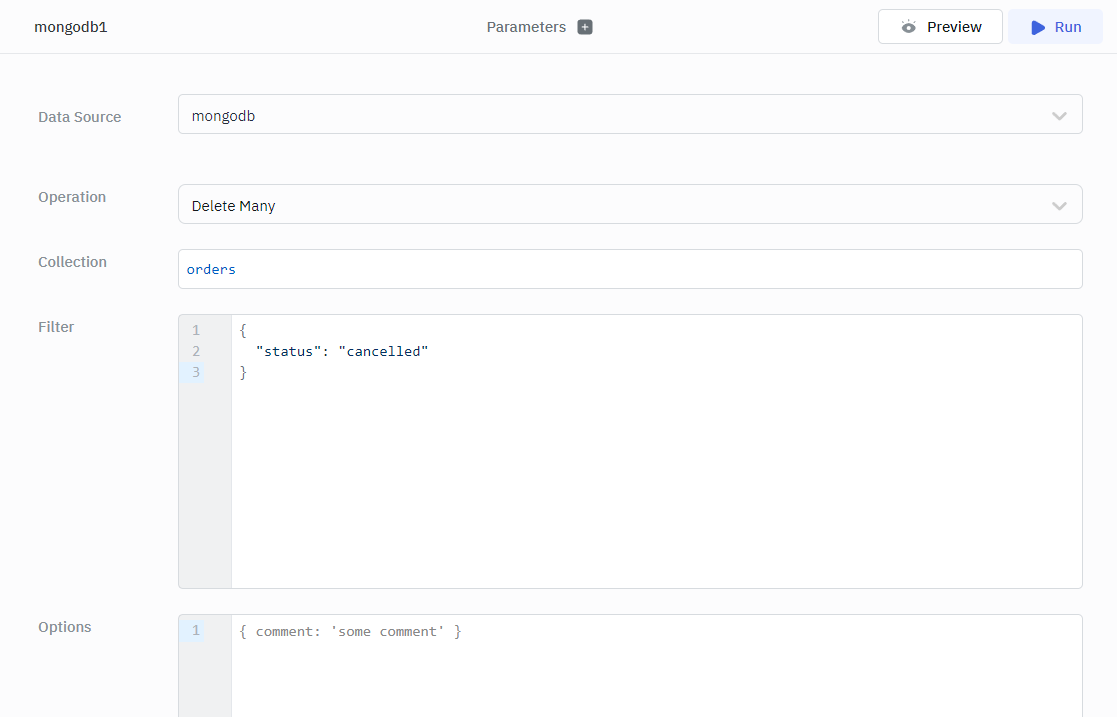This screenshot has width=1117, height=717.
Task: Click the plus icon beside Parameters
Action: 585,27
